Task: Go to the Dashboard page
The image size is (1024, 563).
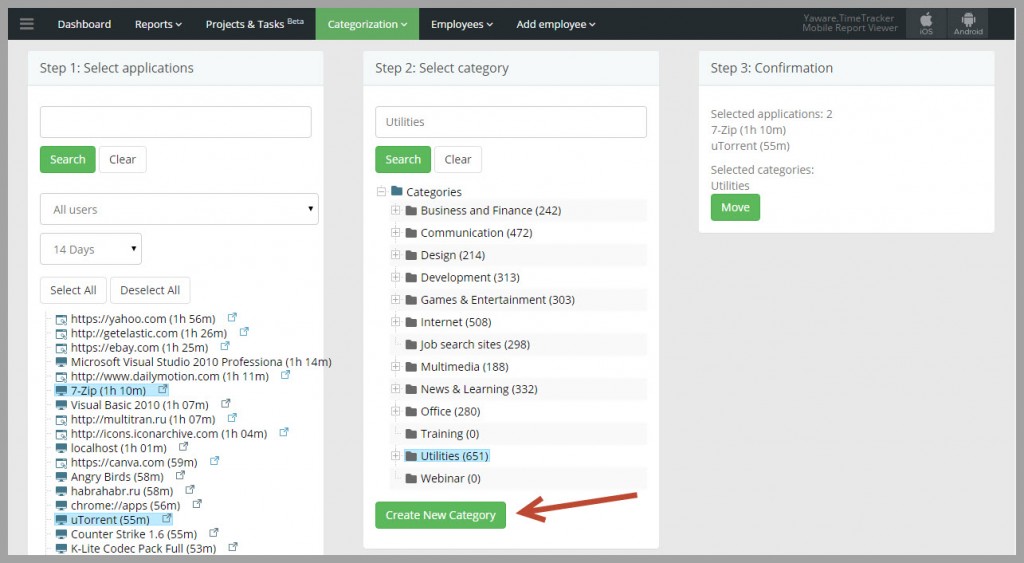Action: pyautogui.click(x=84, y=24)
